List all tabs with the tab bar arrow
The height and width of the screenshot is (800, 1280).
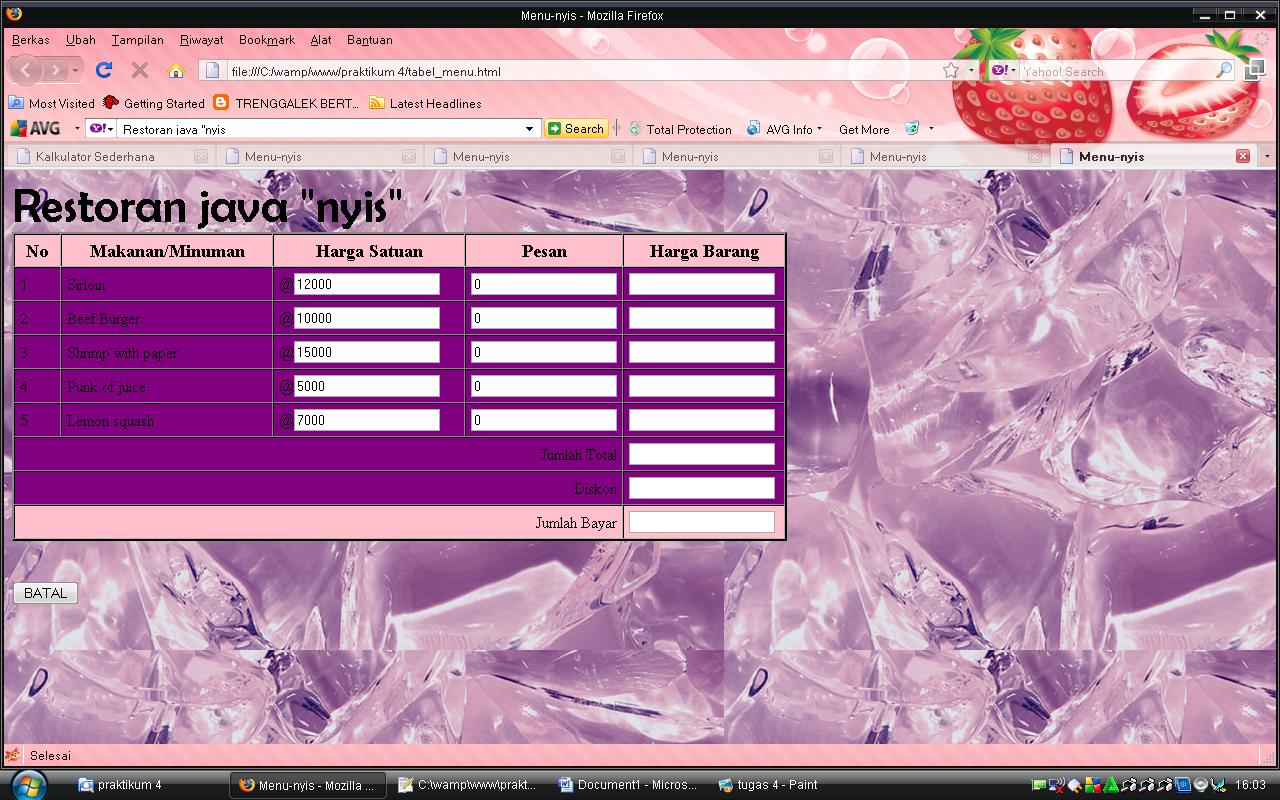pyautogui.click(x=1267, y=156)
